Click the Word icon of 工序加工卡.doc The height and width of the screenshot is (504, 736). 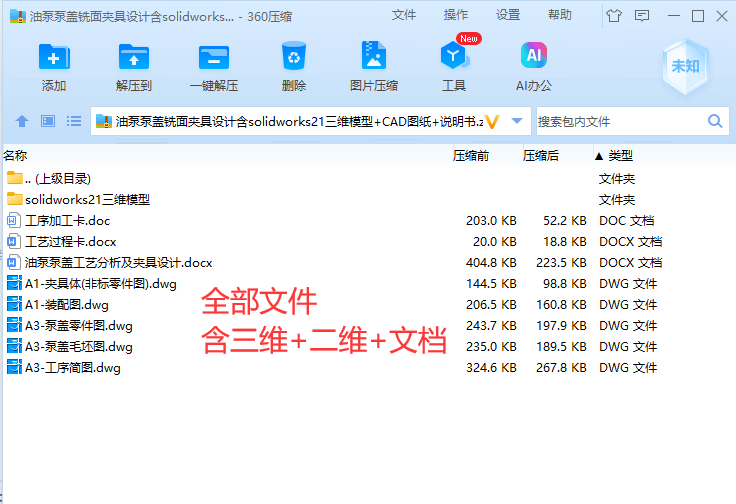click(x=14, y=220)
